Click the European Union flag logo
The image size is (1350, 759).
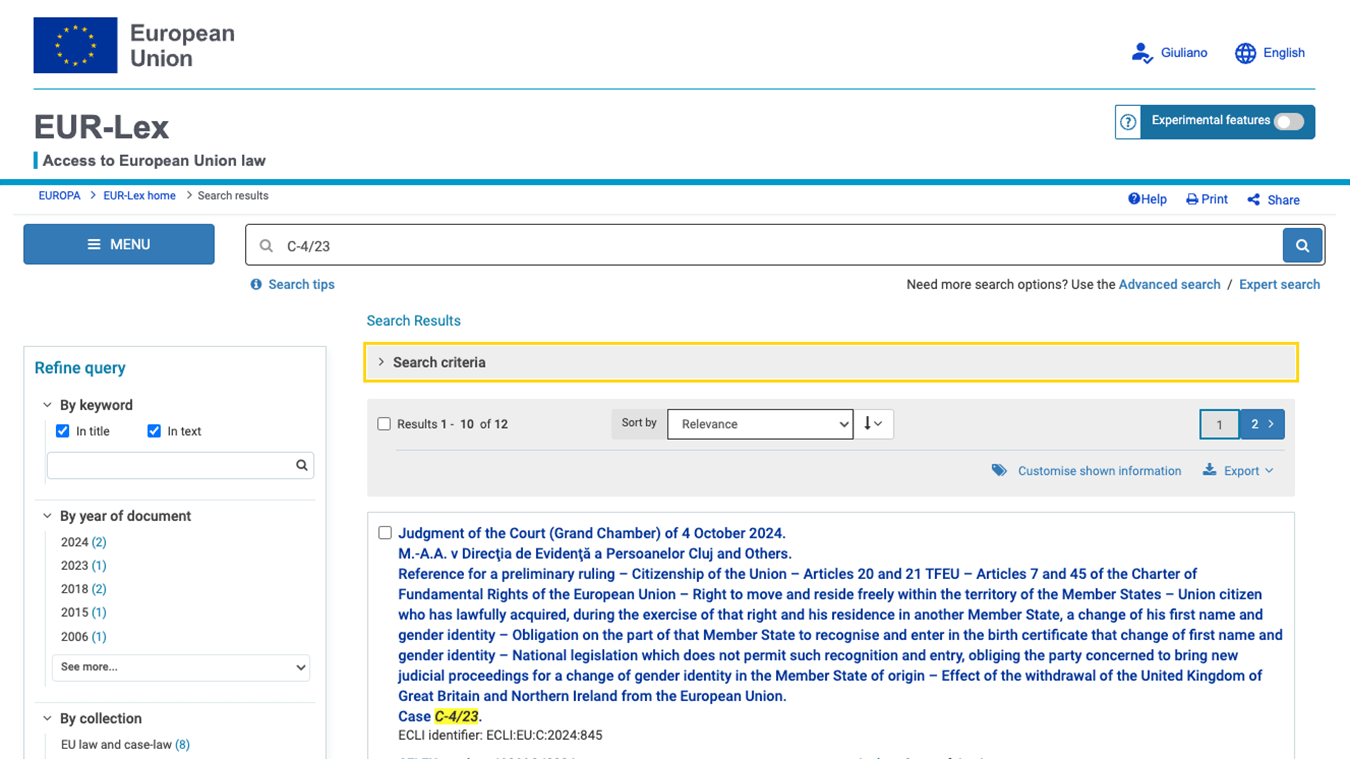75,45
